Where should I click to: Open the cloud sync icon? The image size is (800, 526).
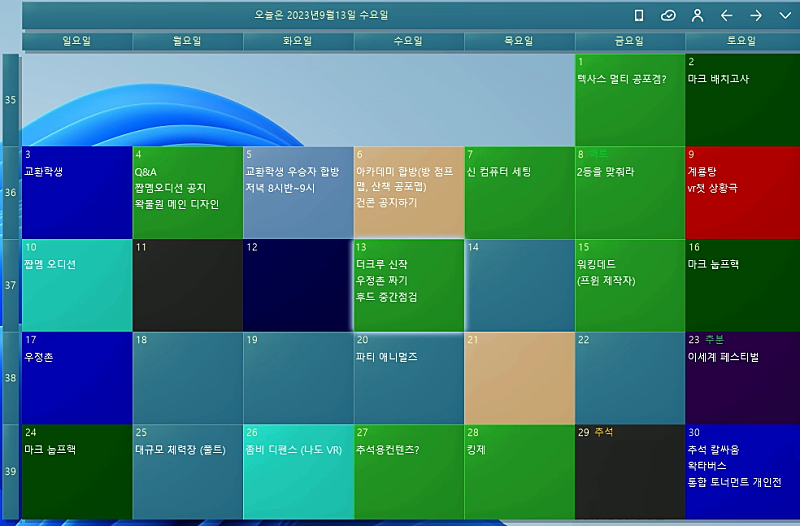[x=668, y=16]
